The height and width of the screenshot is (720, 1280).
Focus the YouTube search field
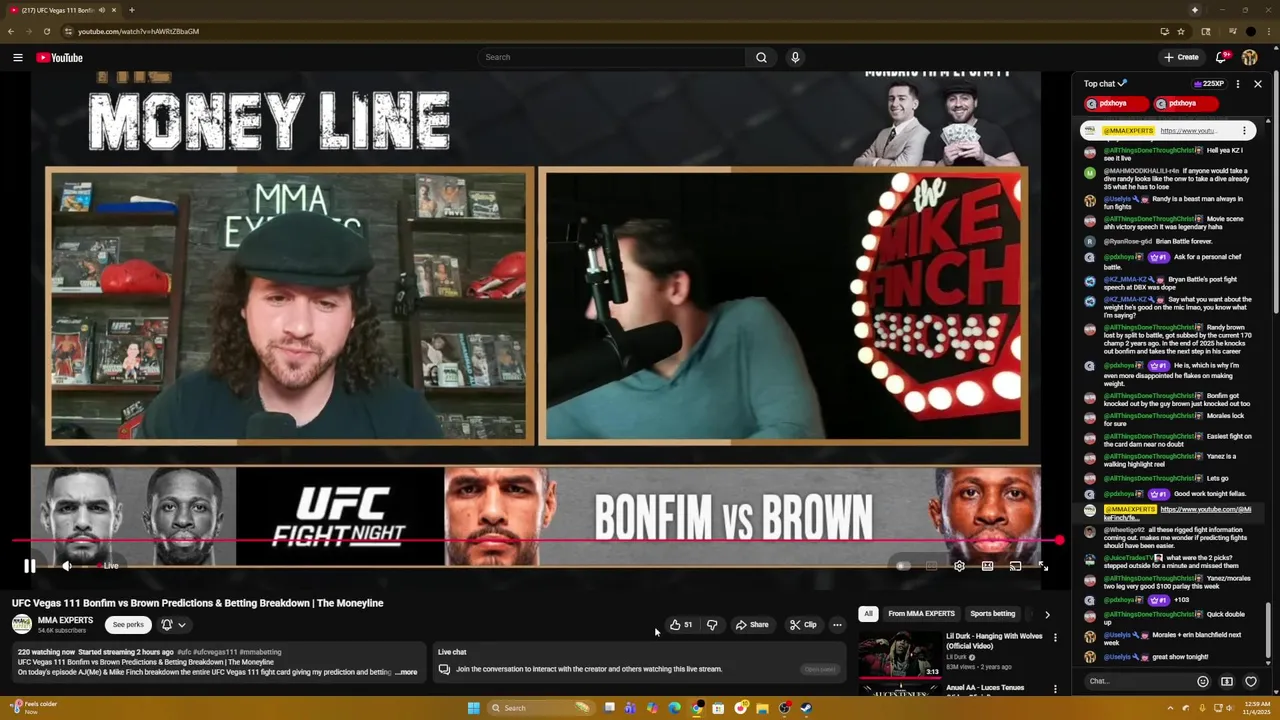tap(610, 57)
